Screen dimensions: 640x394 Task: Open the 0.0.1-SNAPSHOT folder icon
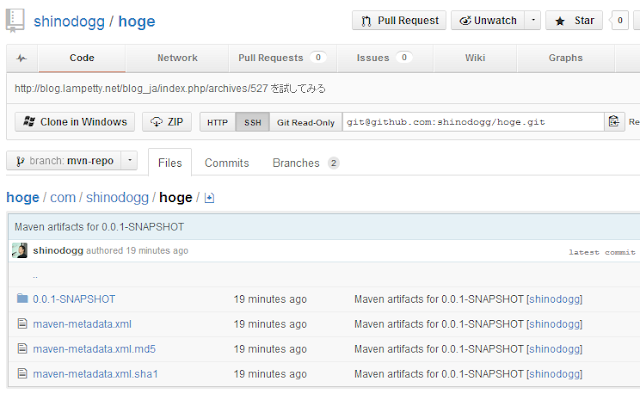tap(22, 298)
